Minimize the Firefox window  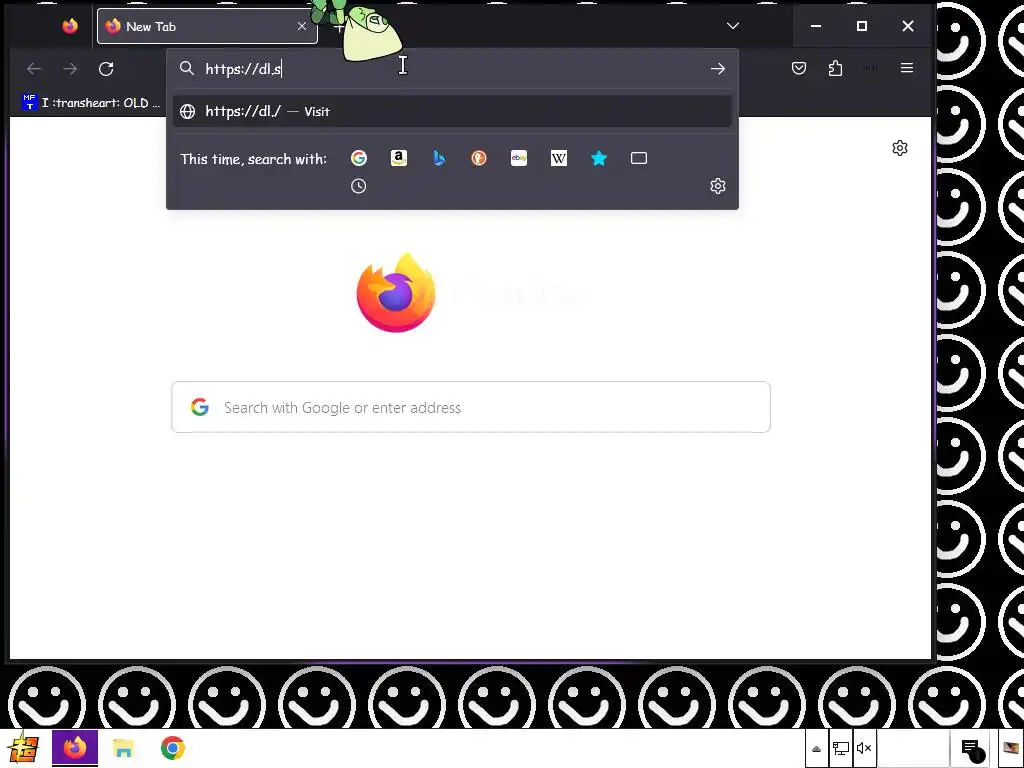(816, 26)
